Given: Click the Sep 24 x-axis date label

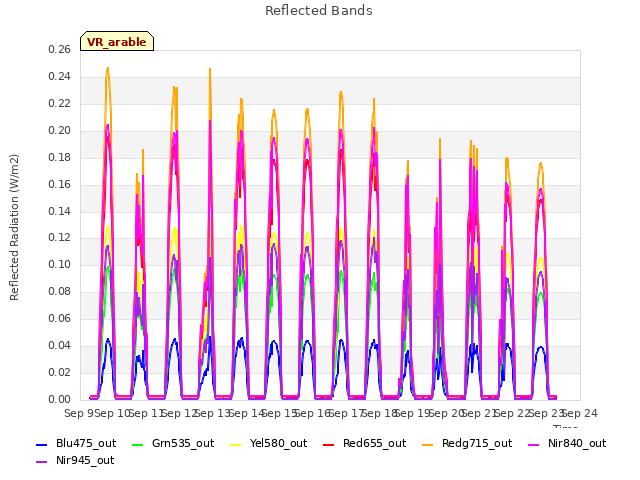Looking at the screenshot, I should [580, 413].
